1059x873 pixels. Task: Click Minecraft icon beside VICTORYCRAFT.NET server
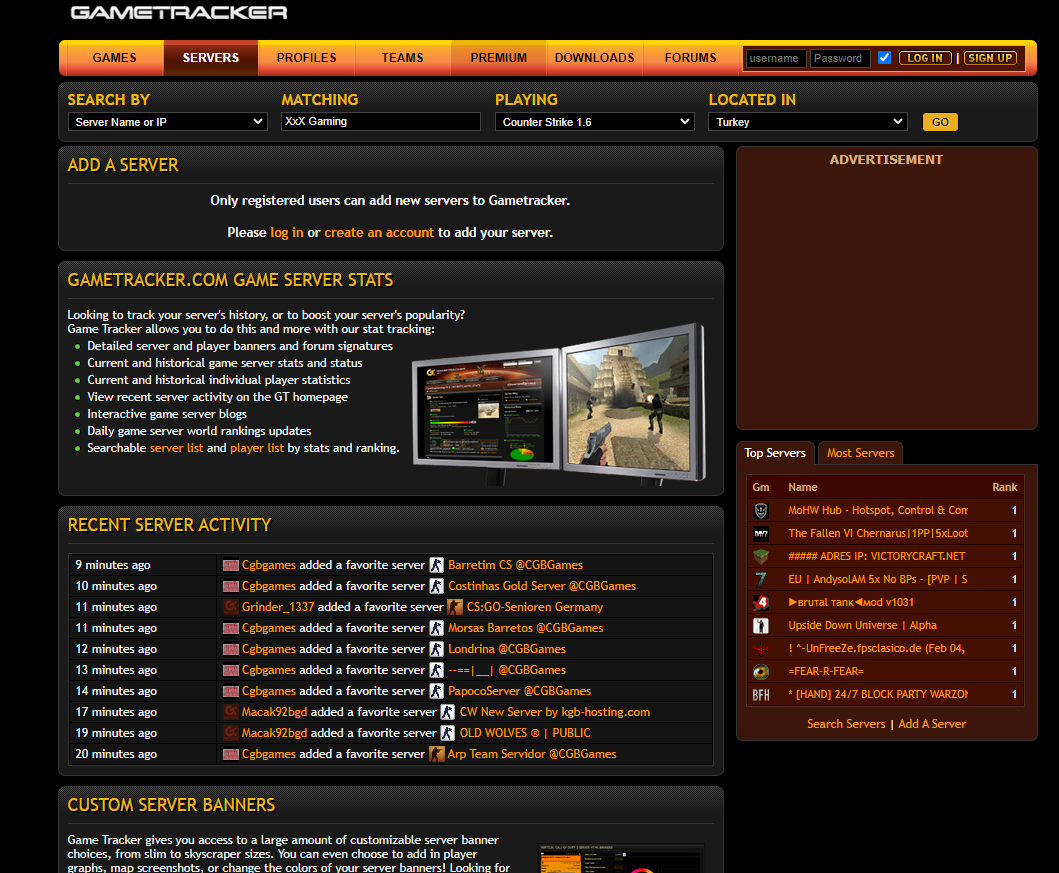(761, 556)
